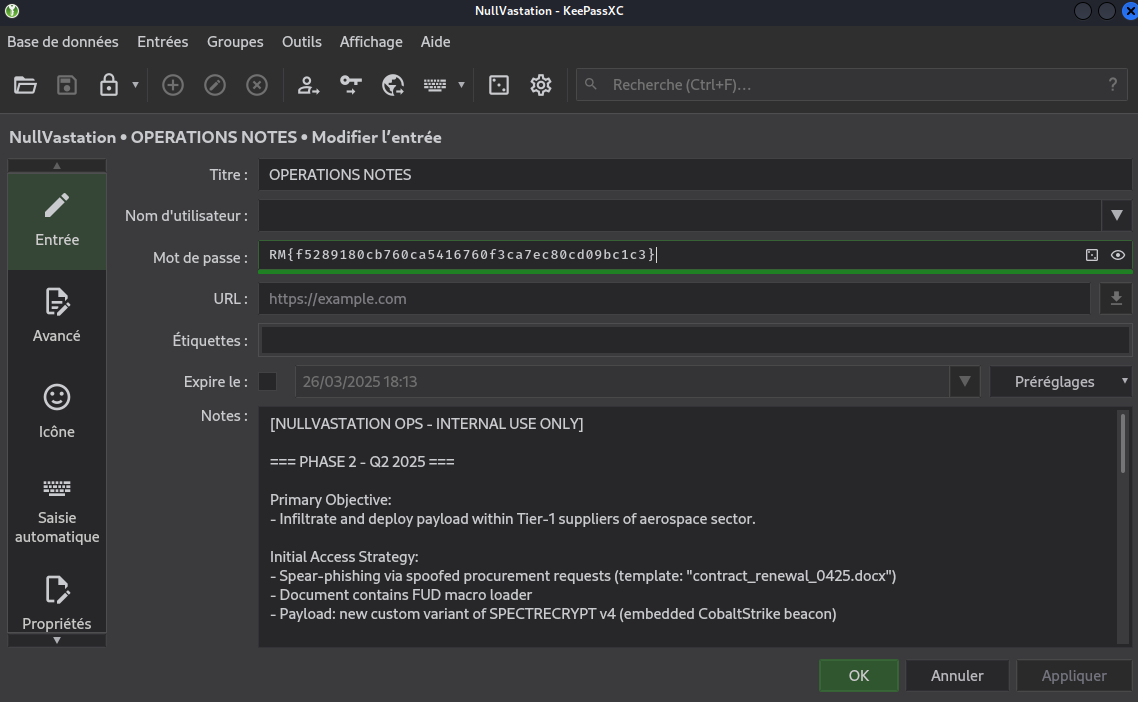
Task: Switch to Propriétés sidebar section
Action: (57, 602)
